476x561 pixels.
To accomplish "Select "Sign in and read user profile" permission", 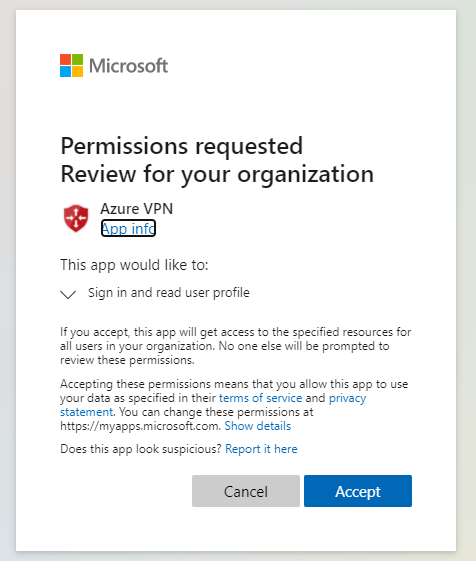I will (169, 293).
